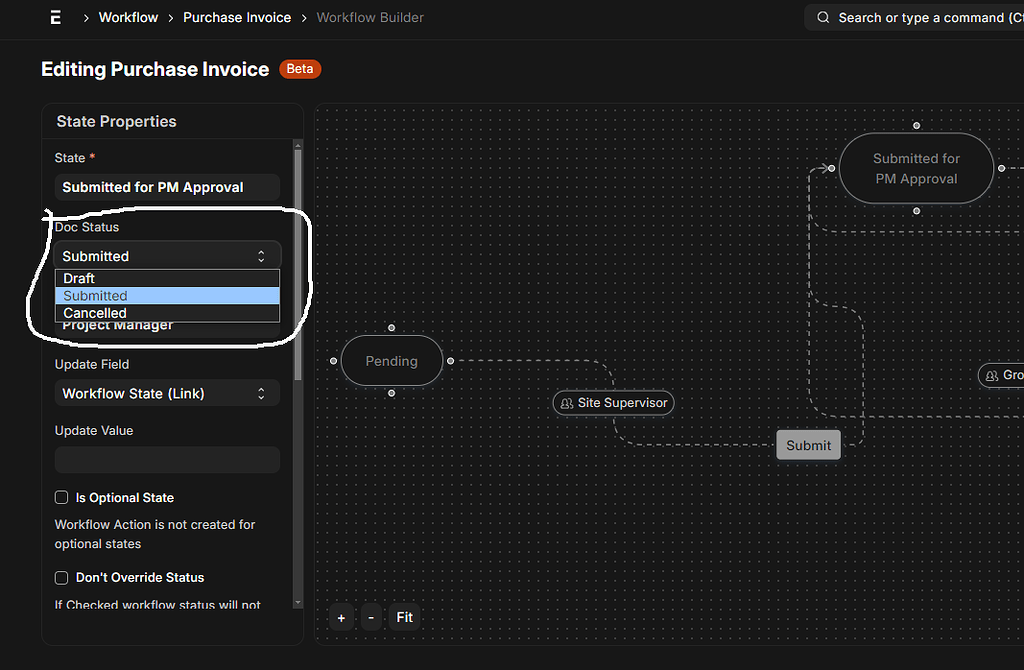The height and width of the screenshot is (670, 1024).
Task: Click the bottom handle of Submitted for PM Approval
Action: [x=916, y=211]
